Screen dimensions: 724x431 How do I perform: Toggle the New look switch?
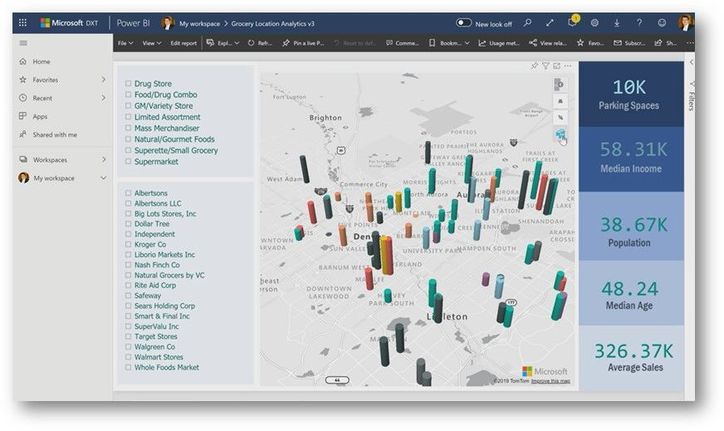(463, 23)
